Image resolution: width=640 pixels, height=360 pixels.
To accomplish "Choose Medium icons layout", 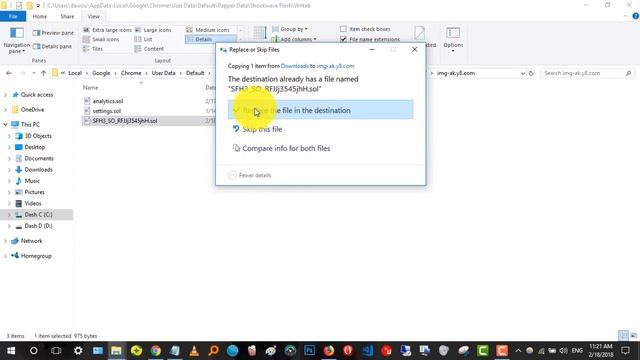I will pos(208,30).
